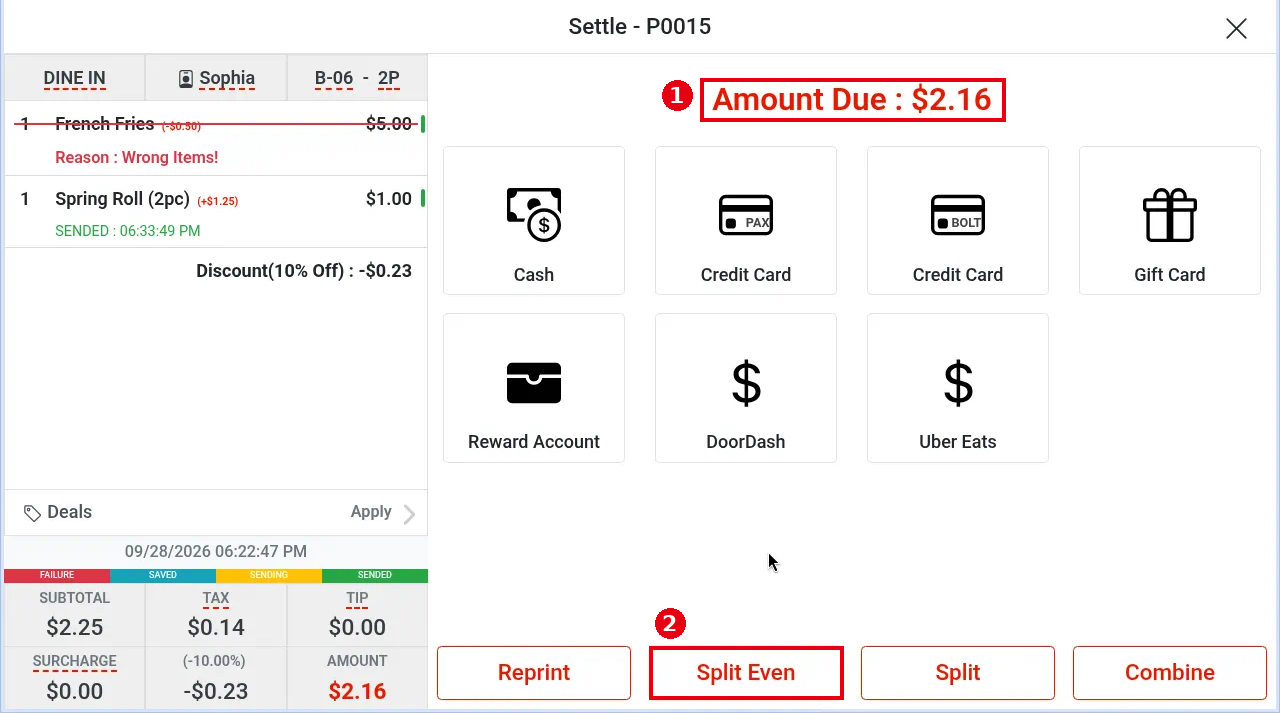Apply a deal to this order

371,512
